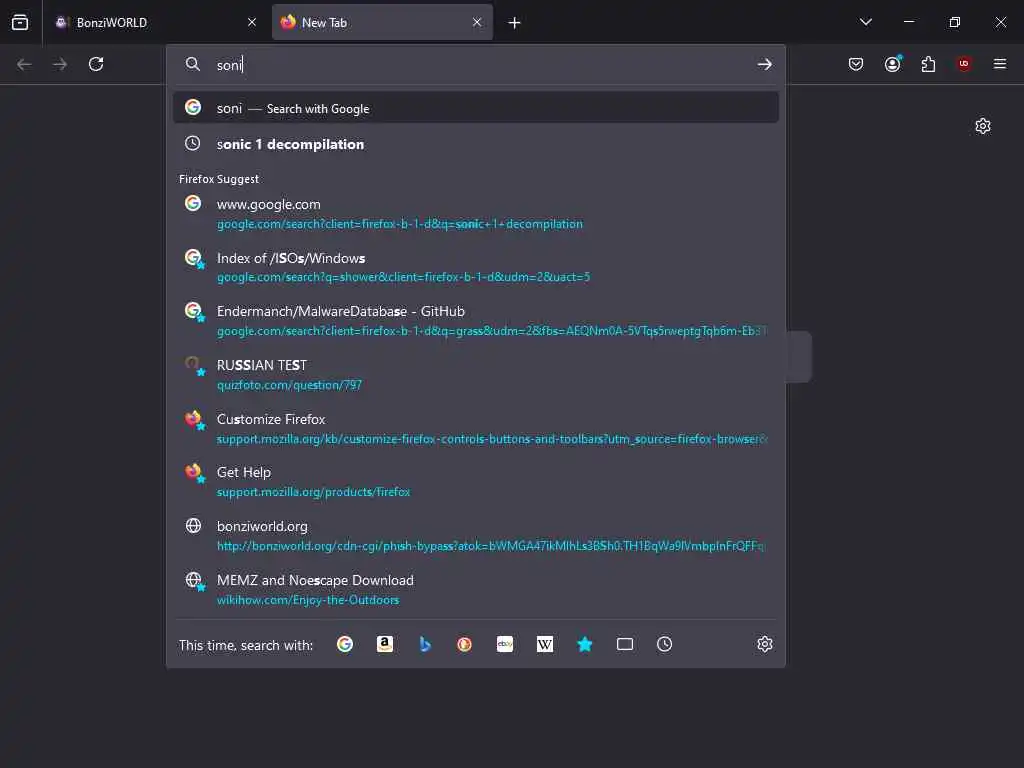Viewport: 1024px width, 768px height.
Task: Click the Go arrow in the address bar
Action: click(764, 65)
